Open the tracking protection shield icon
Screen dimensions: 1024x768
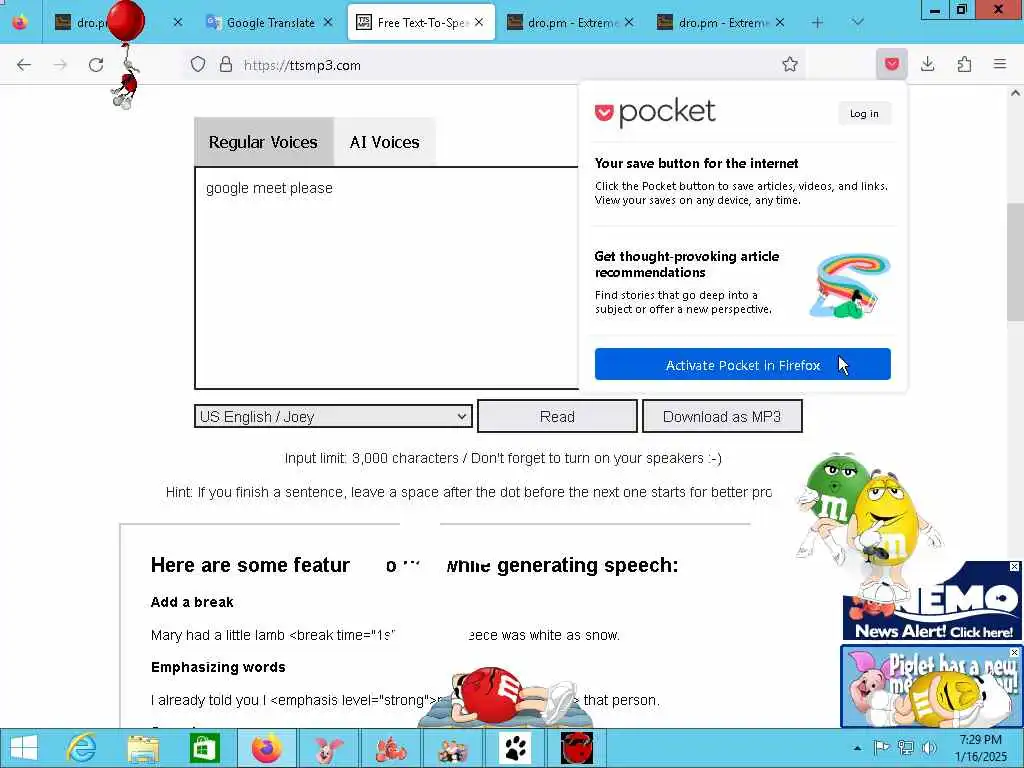[x=198, y=65]
